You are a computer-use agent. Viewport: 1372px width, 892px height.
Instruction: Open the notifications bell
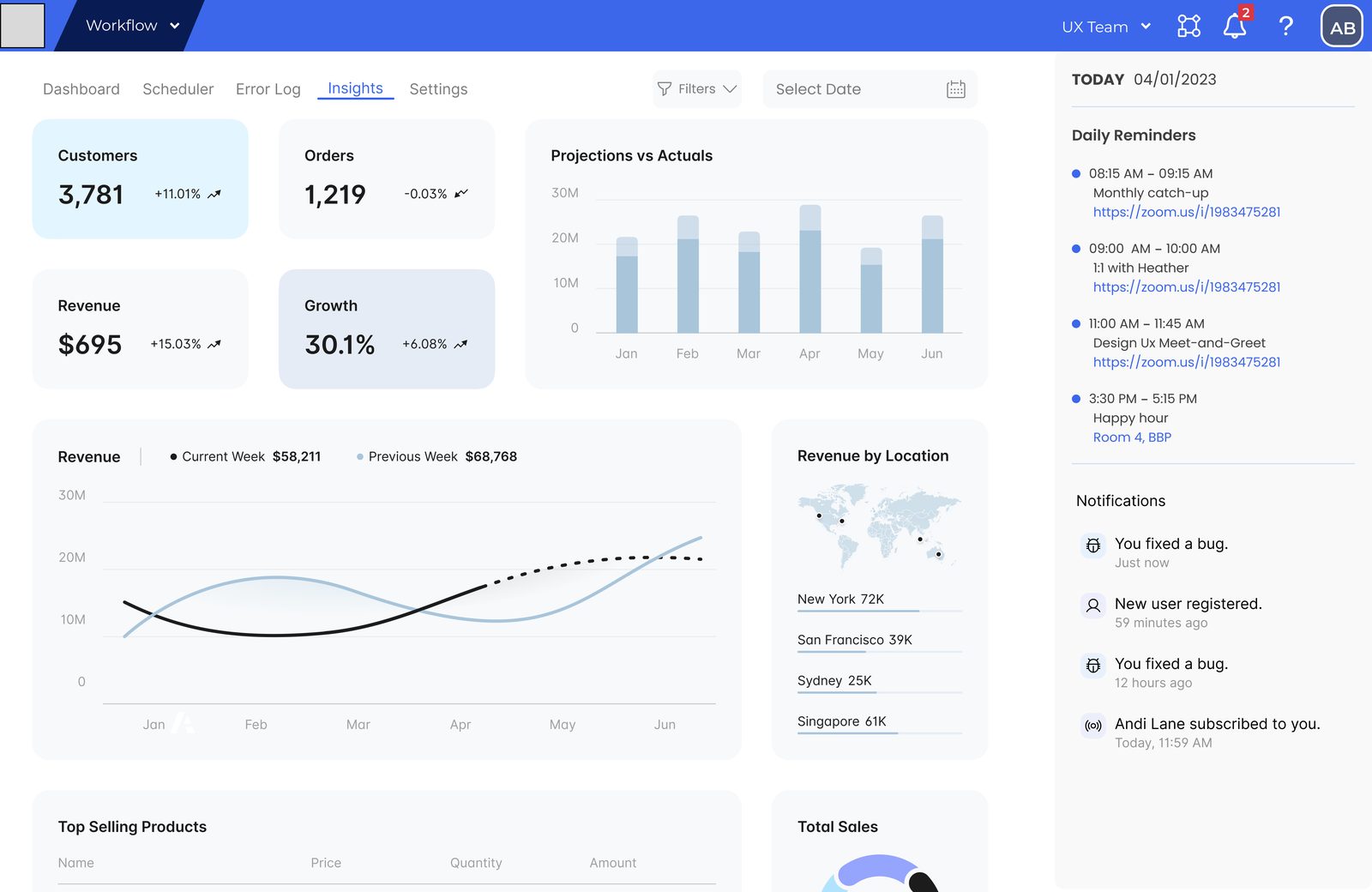click(1235, 26)
